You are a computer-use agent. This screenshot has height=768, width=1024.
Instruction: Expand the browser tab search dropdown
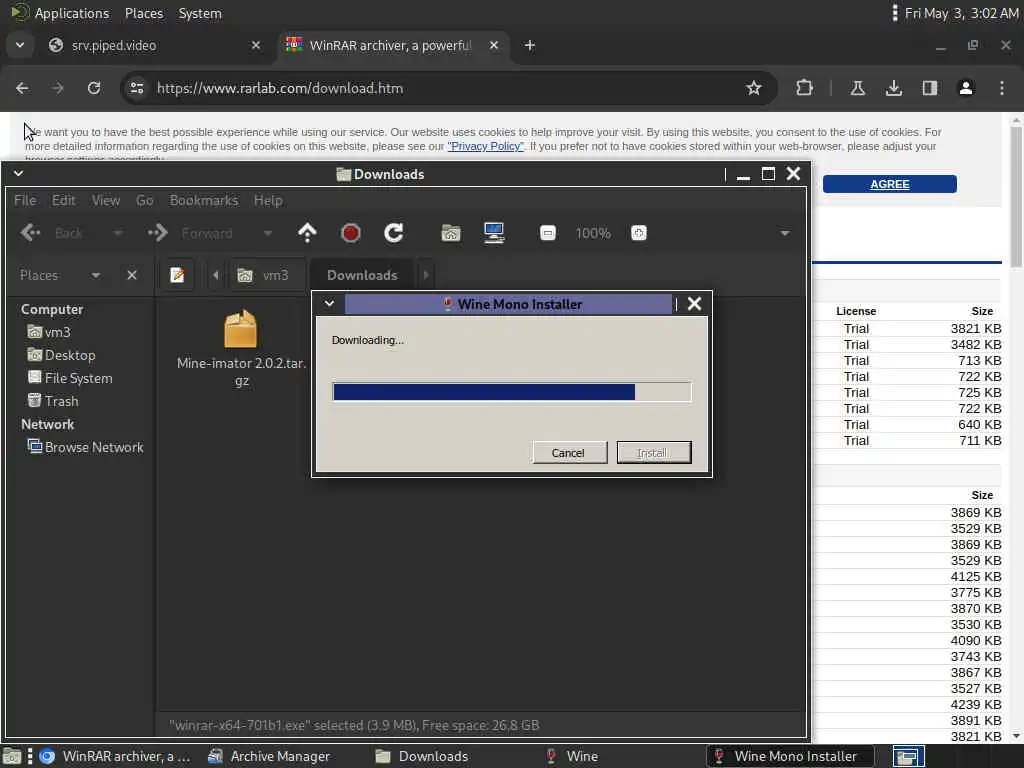tap(20, 45)
